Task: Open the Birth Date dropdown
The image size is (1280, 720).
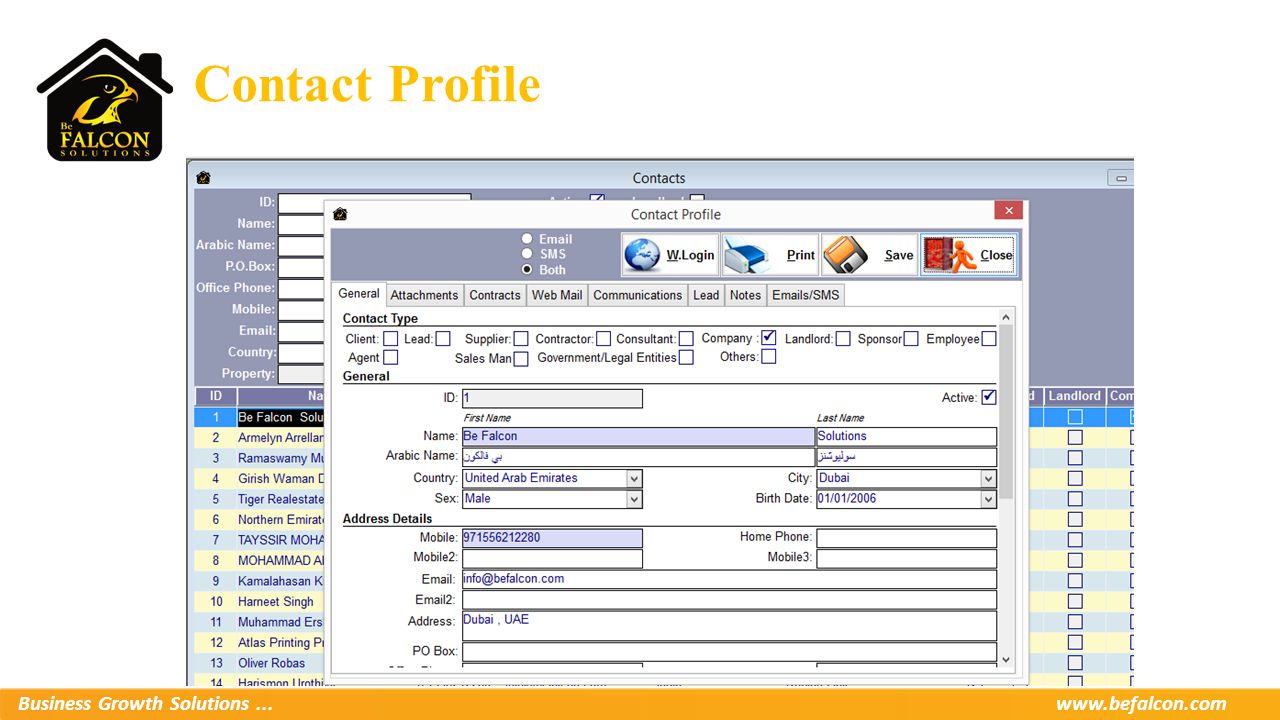Action: pos(988,499)
